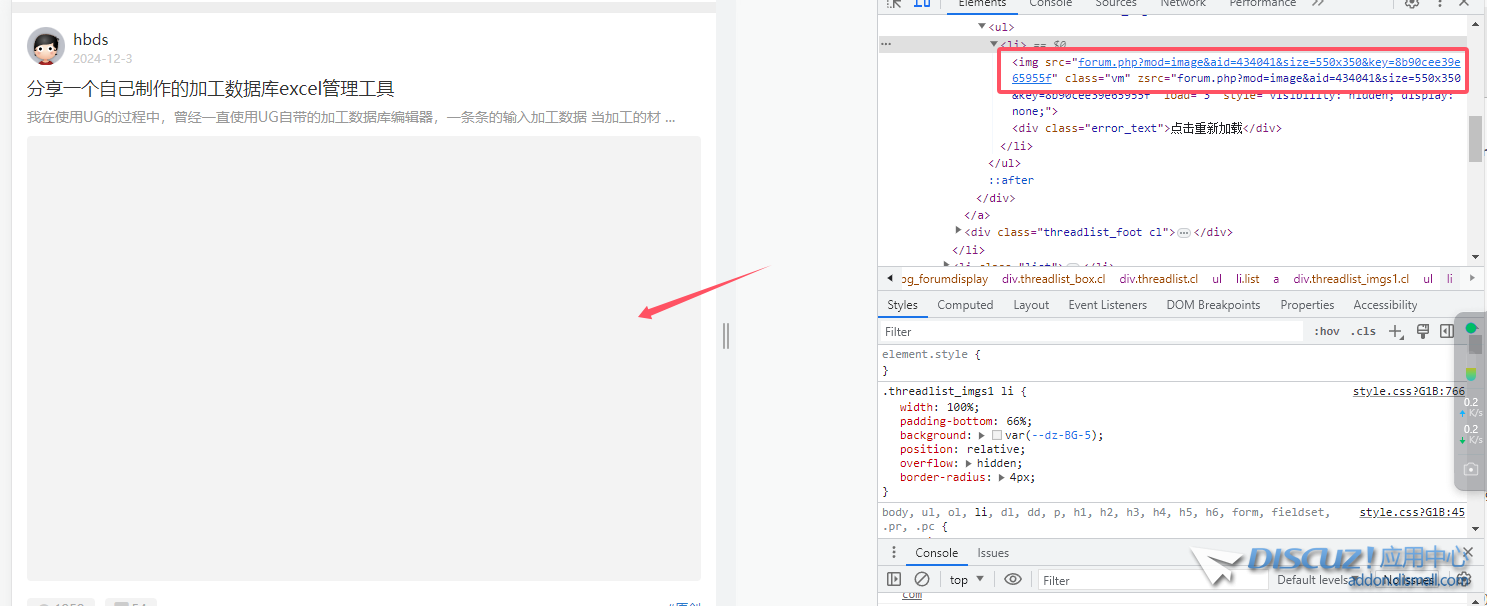Open the rendering emulation paintbrush icon
Image resolution: width=1487 pixels, height=606 pixels.
1422,331
